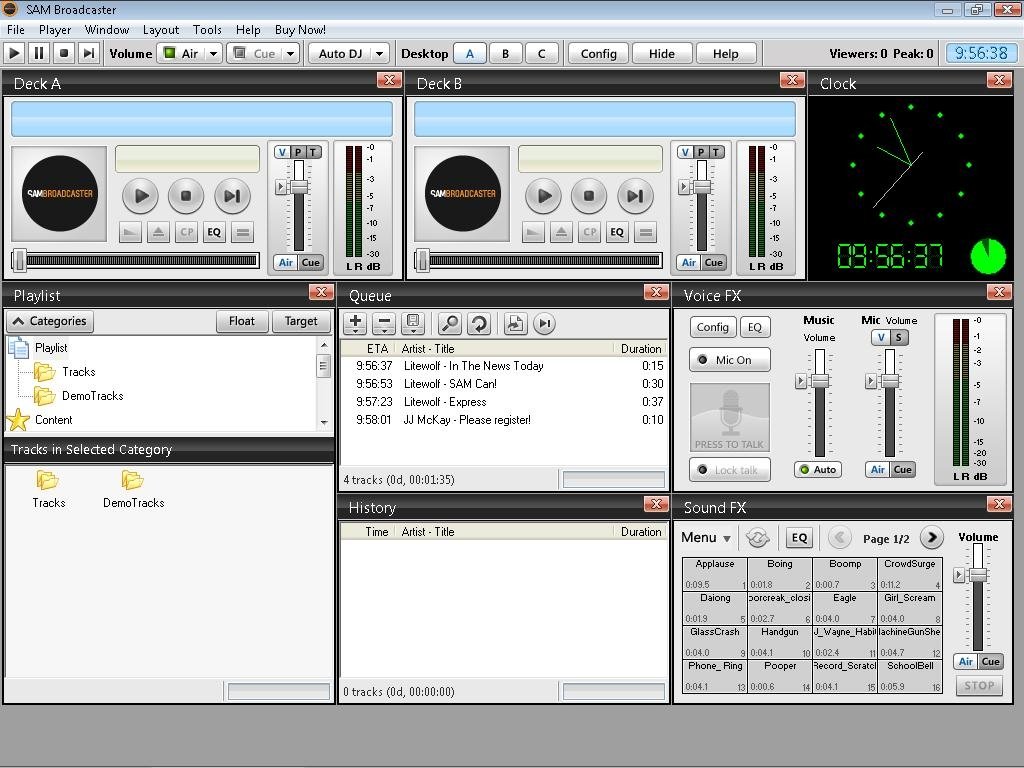Open the EQ on Deck B
Screen dimensions: 1024x768
pos(616,232)
